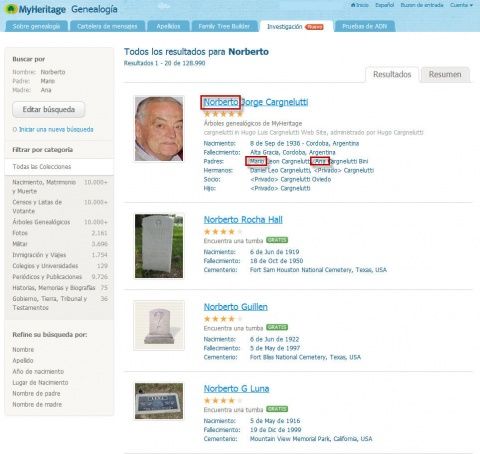Viewport: 480px width, 454px height.
Task: Refine search by Apellido
Action: [23, 361]
